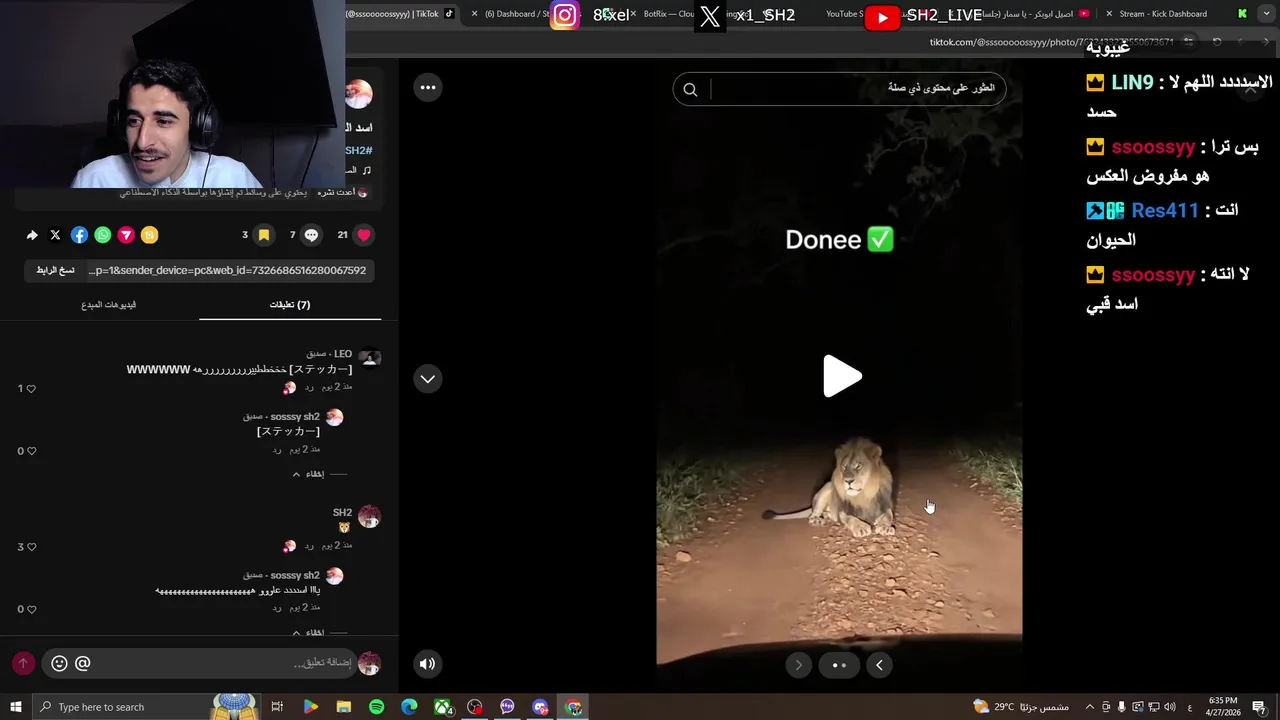Viewport: 1280px width, 720px height.
Task: Switch to TikTok browser tab
Action: 400,14
